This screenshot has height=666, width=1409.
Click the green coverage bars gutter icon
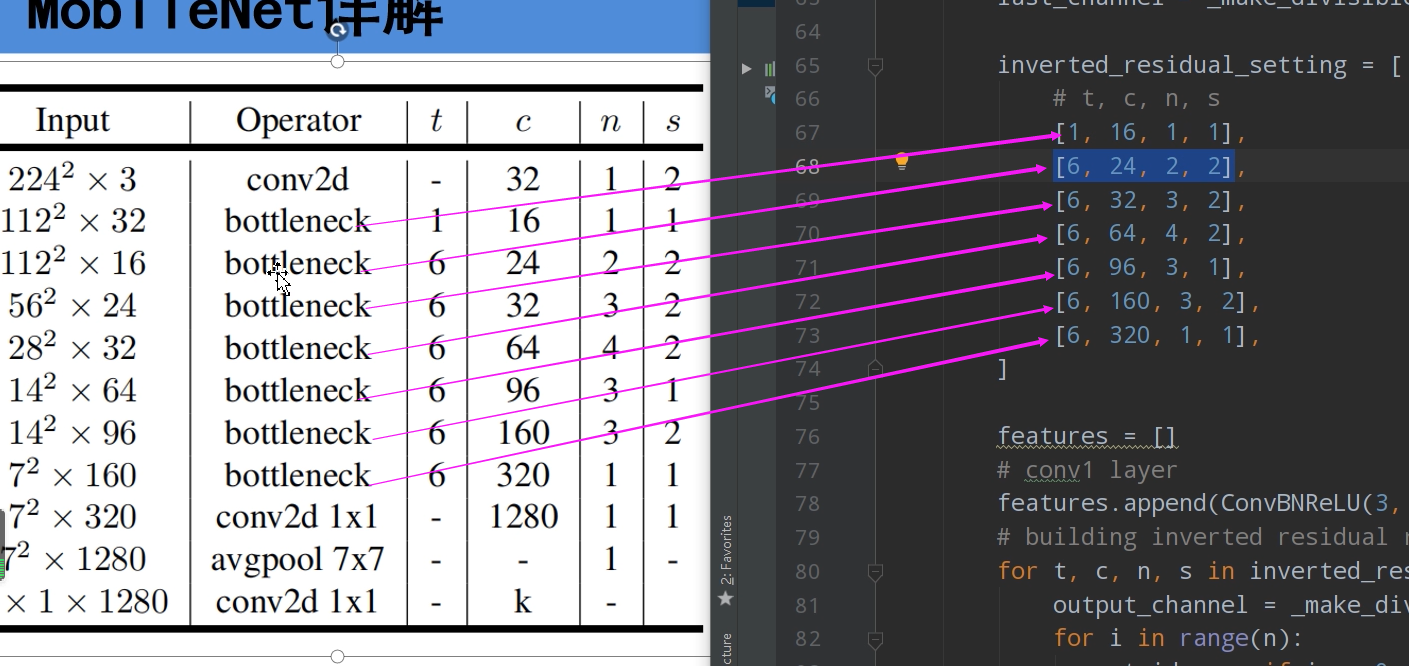pos(768,68)
